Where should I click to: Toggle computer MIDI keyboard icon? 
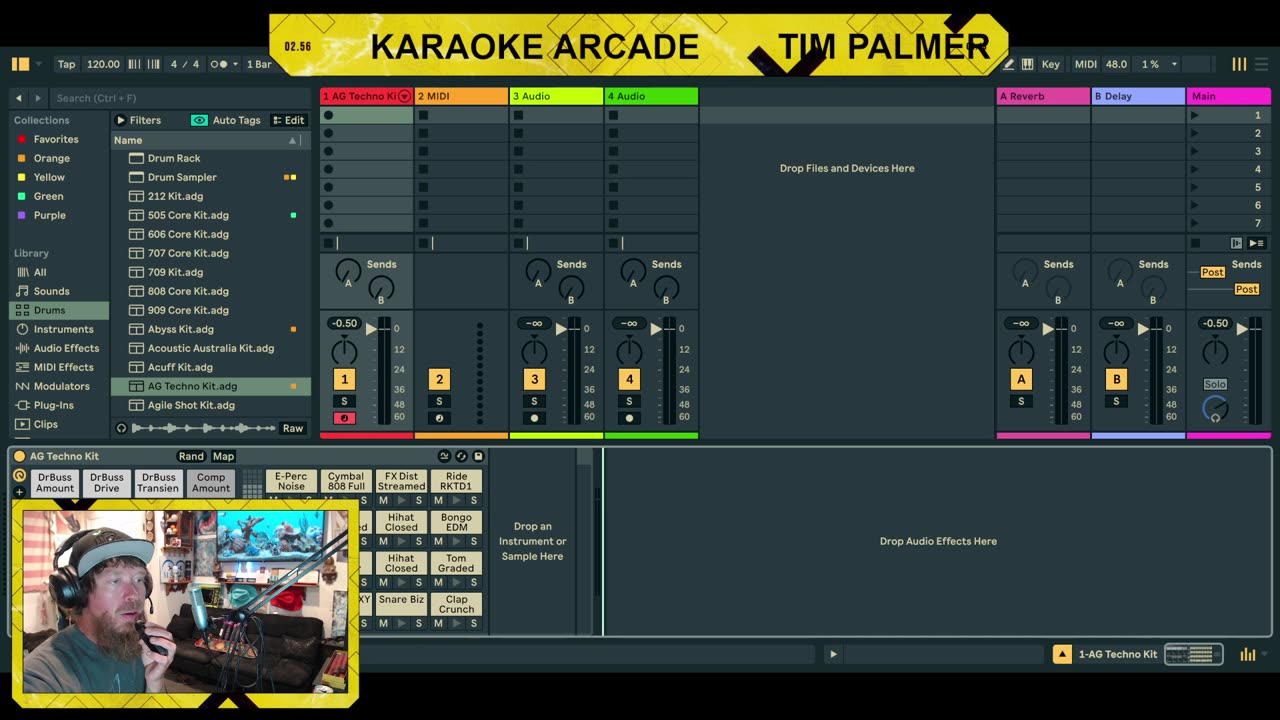[x=1027, y=64]
